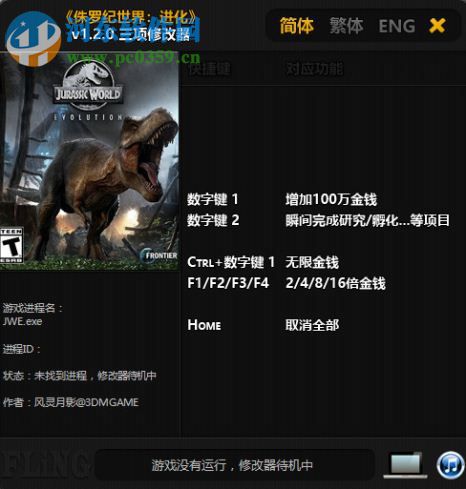
Task: Switch language to ENG
Action: 397,26
